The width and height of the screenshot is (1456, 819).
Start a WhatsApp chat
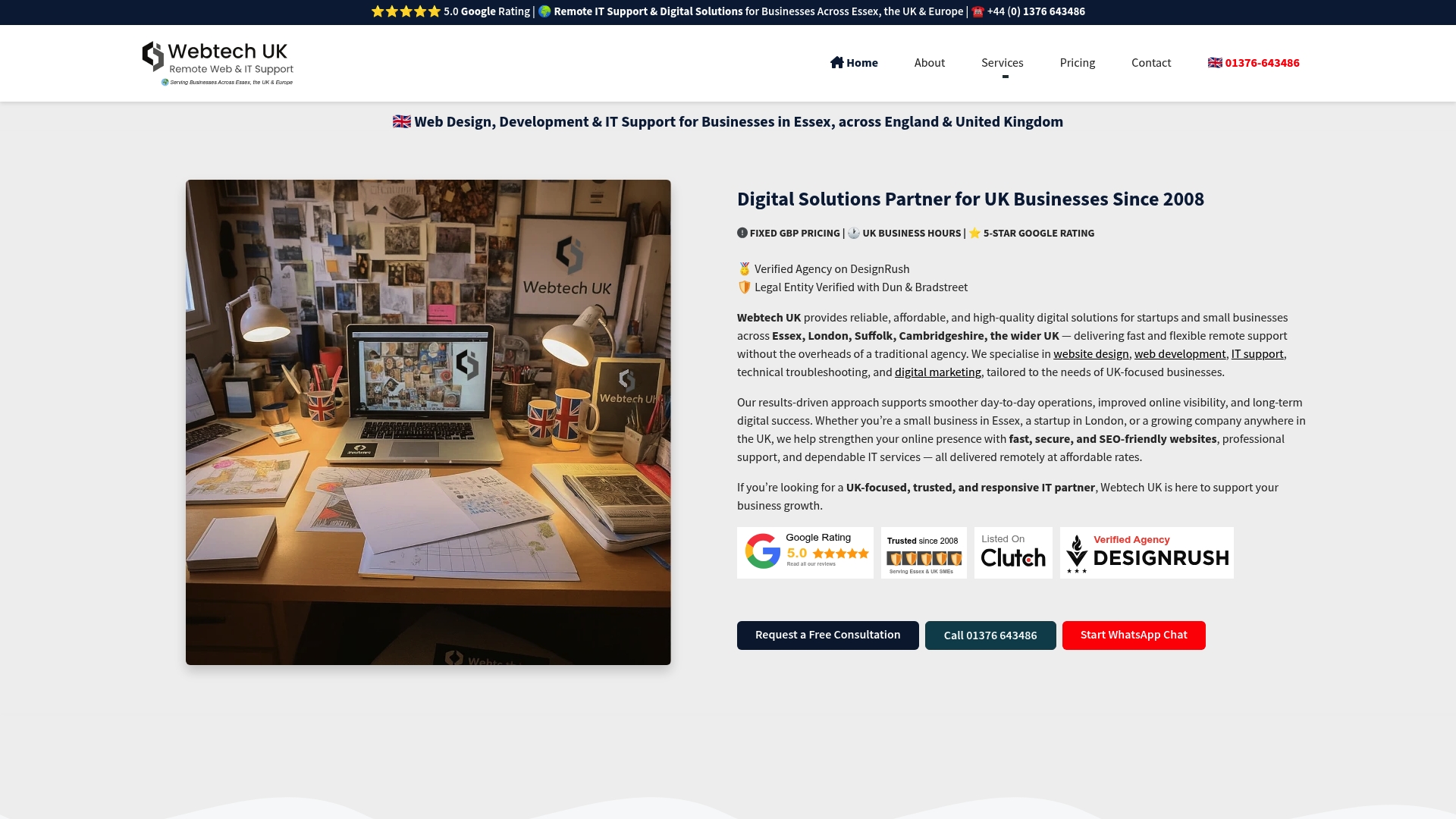[1134, 635]
